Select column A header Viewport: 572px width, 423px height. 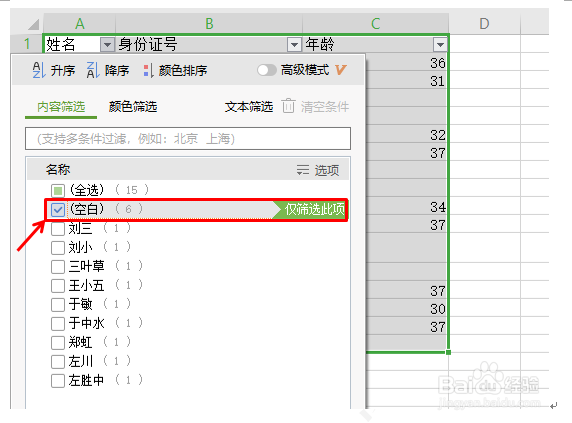[x=80, y=24]
